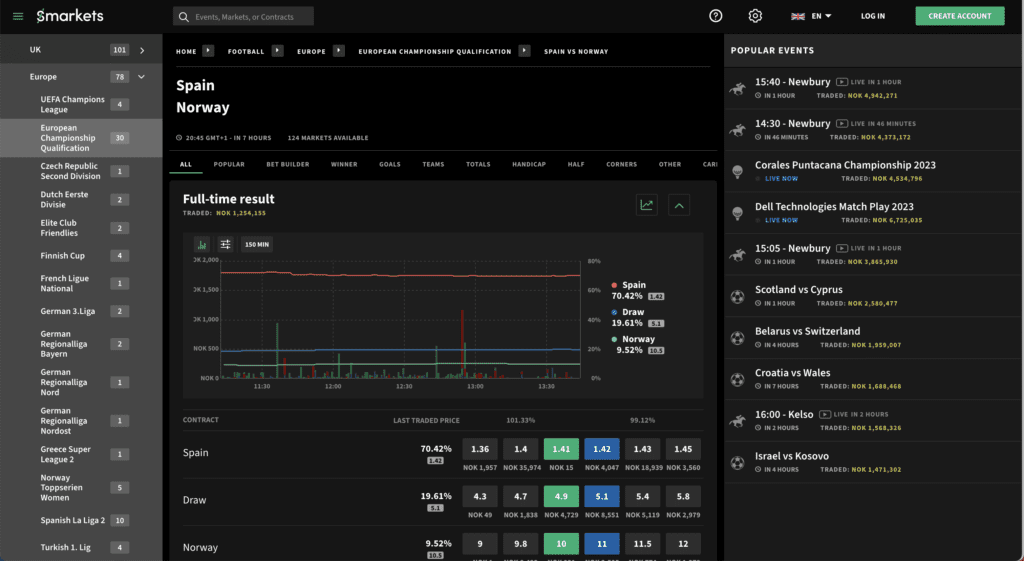The image size is (1024, 561).
Task: Click Spain buy price 1.41
Action: pyautogui.click(x=561, y=449)
